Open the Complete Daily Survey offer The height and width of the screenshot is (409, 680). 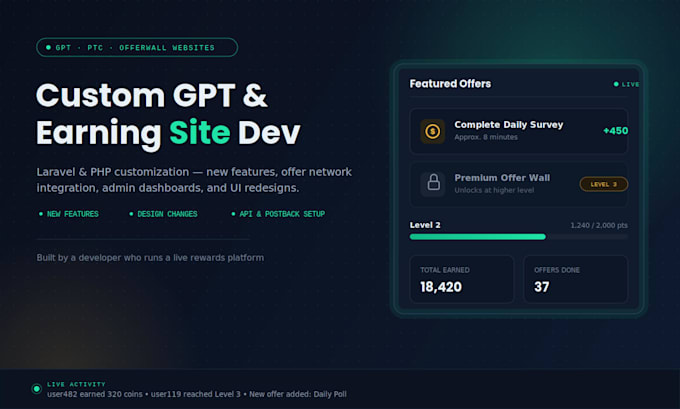pos(519,131)
